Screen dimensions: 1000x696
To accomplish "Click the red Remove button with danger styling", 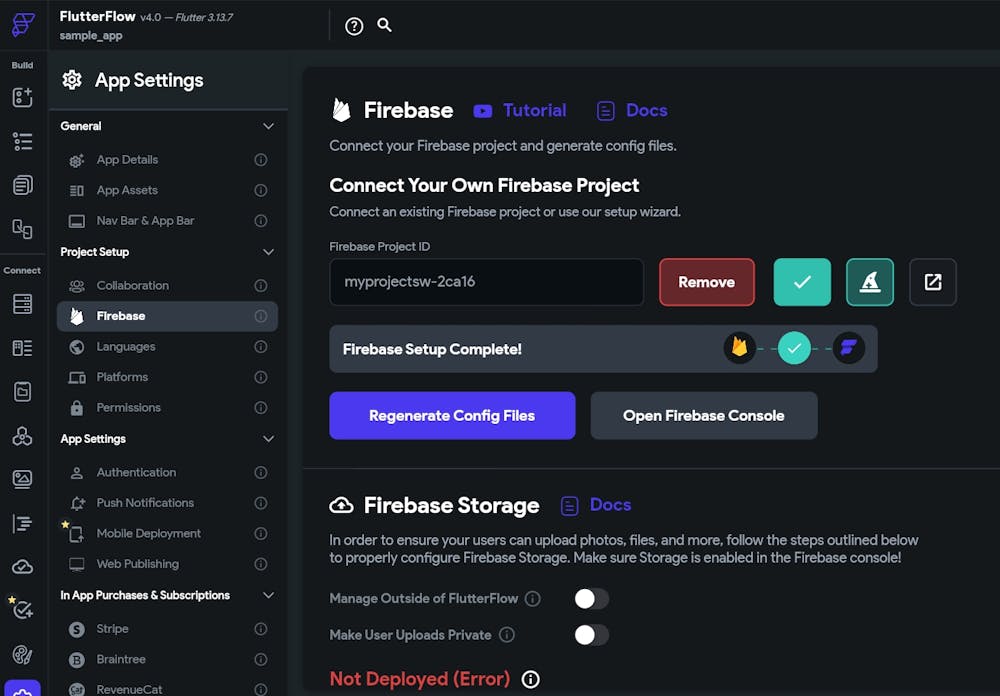I will pos(707,282).
